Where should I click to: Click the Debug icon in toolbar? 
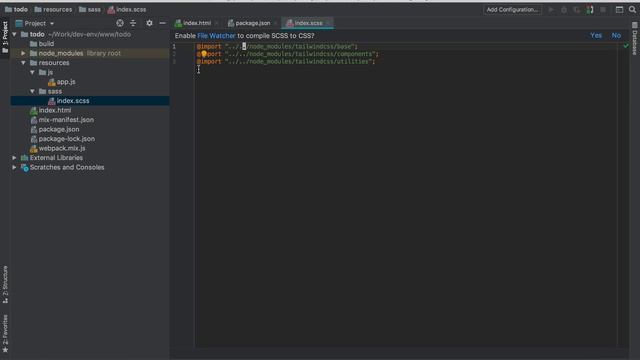tap(564, 9)
